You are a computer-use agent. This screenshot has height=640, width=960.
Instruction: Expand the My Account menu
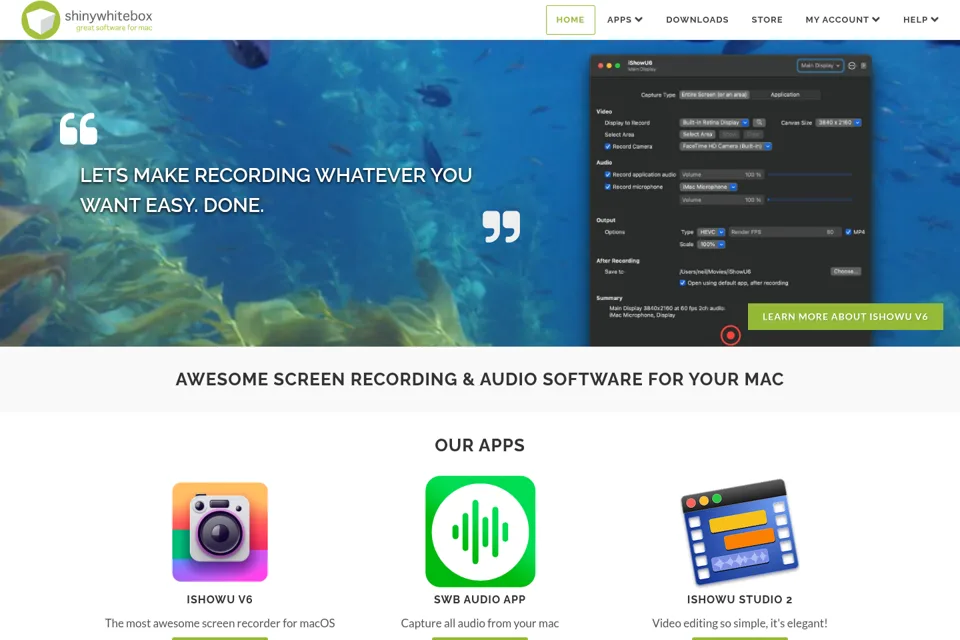pos(842,20)
